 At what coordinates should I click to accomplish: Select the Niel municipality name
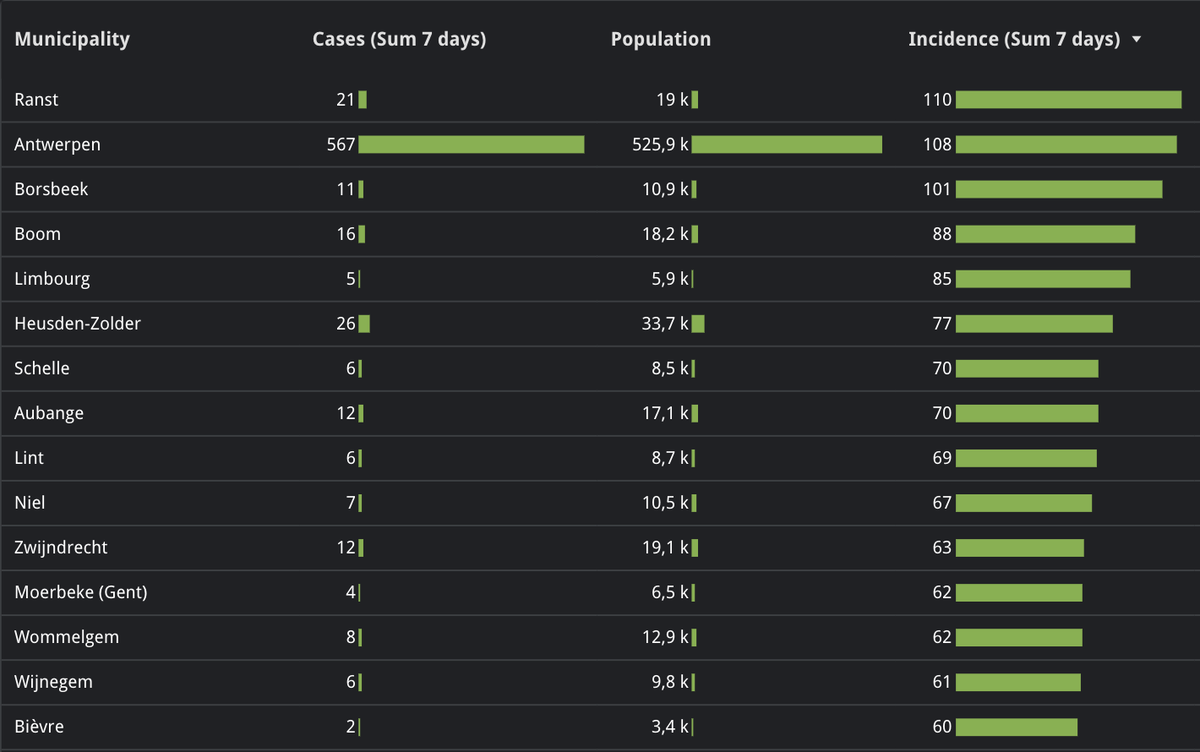point(30,503)
